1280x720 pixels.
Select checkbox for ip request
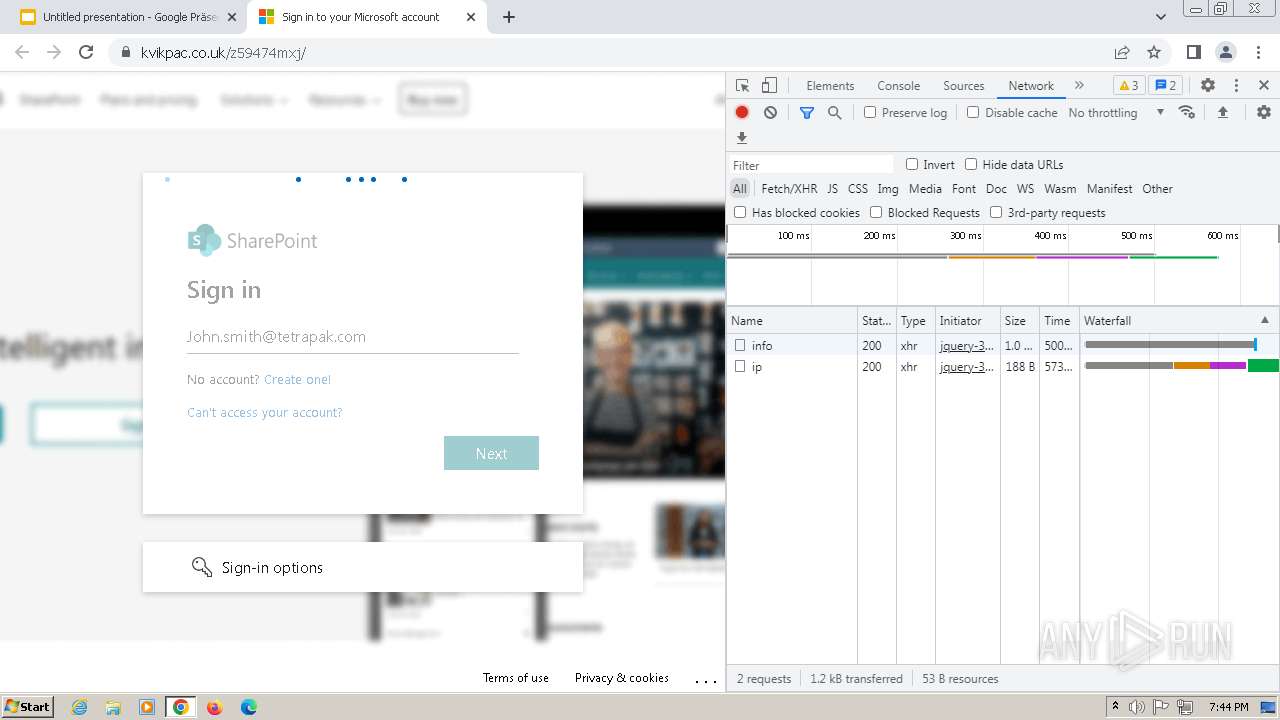pos(740,367)
